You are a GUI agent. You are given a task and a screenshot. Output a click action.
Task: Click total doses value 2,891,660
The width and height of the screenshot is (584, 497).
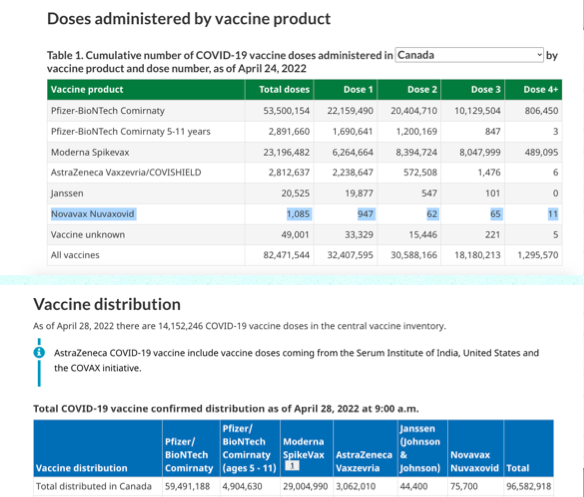pos(289,132)
